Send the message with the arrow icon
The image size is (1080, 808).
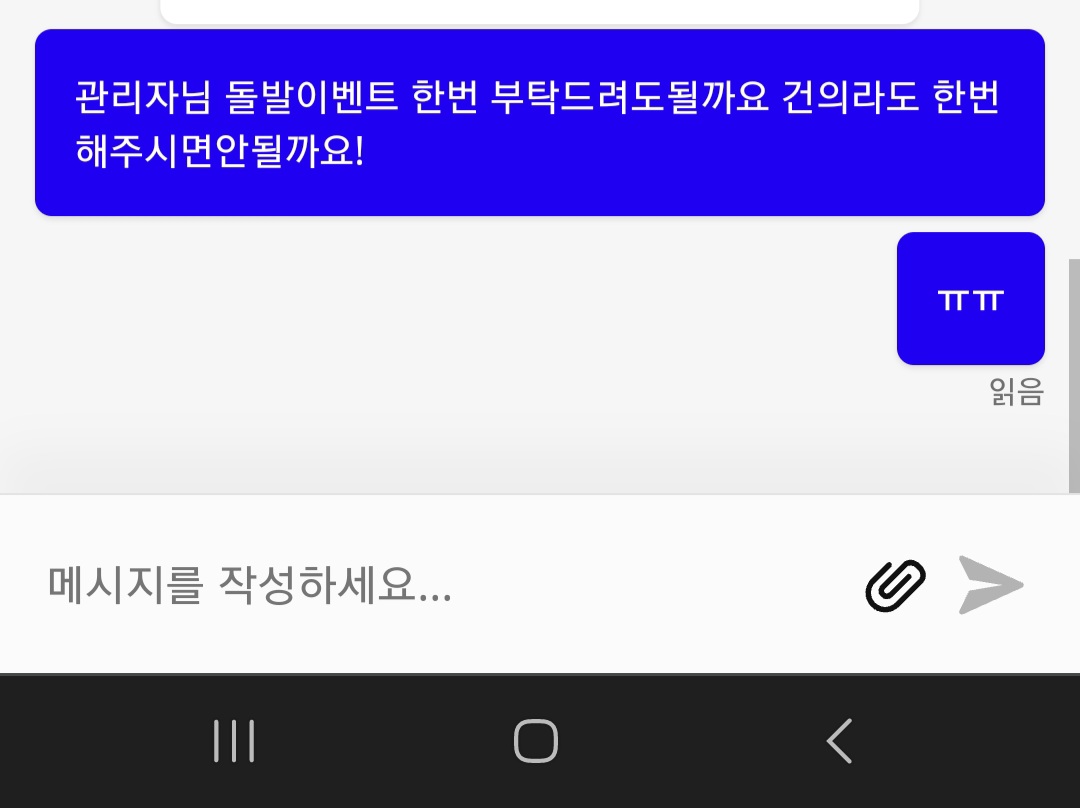coord(990,585)
